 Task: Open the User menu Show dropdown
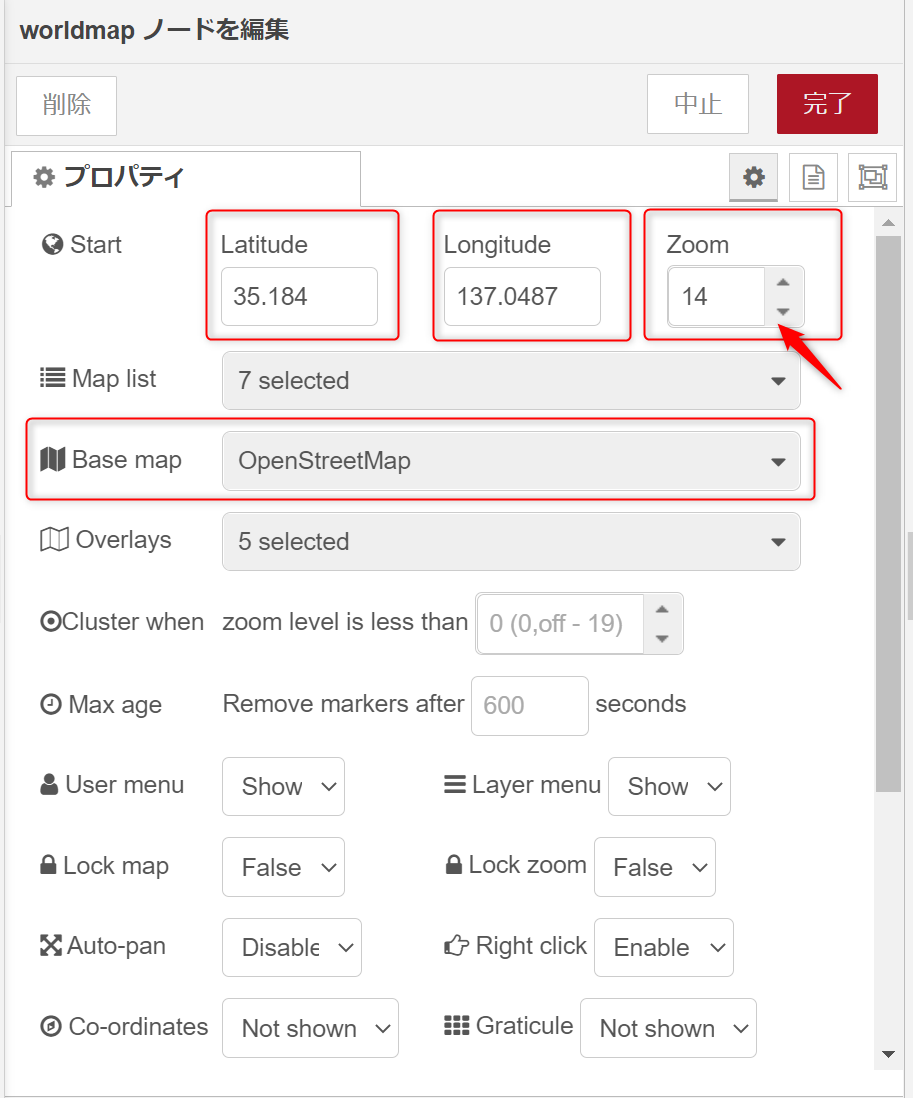284,786
